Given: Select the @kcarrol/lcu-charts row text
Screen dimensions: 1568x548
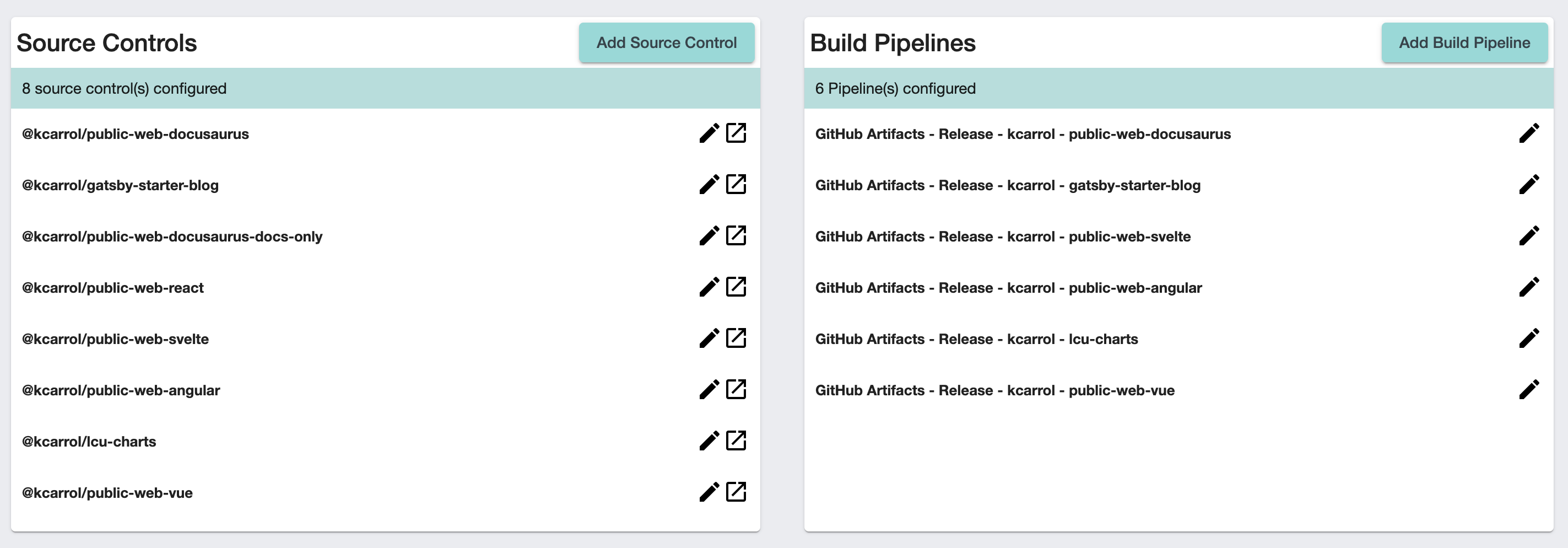Looking at the screenshot, I should click(x=89, y=442).
